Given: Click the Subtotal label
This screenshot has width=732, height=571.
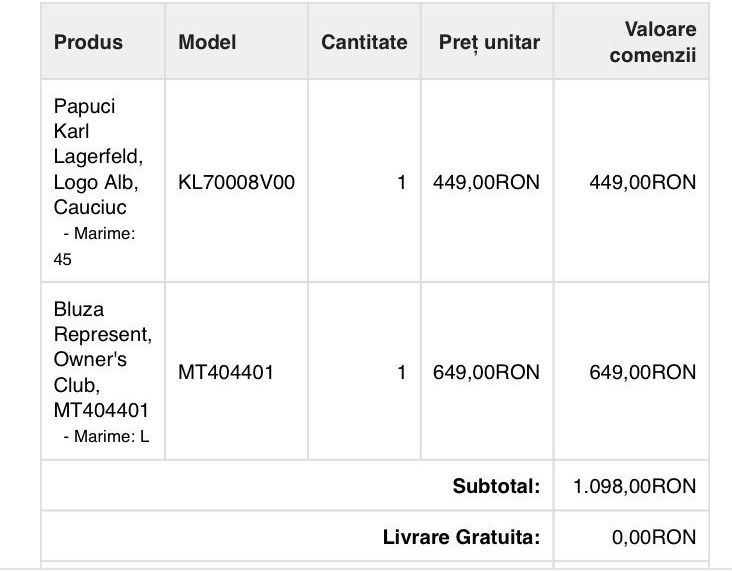Looking at the screenshot, I should 496,487.
